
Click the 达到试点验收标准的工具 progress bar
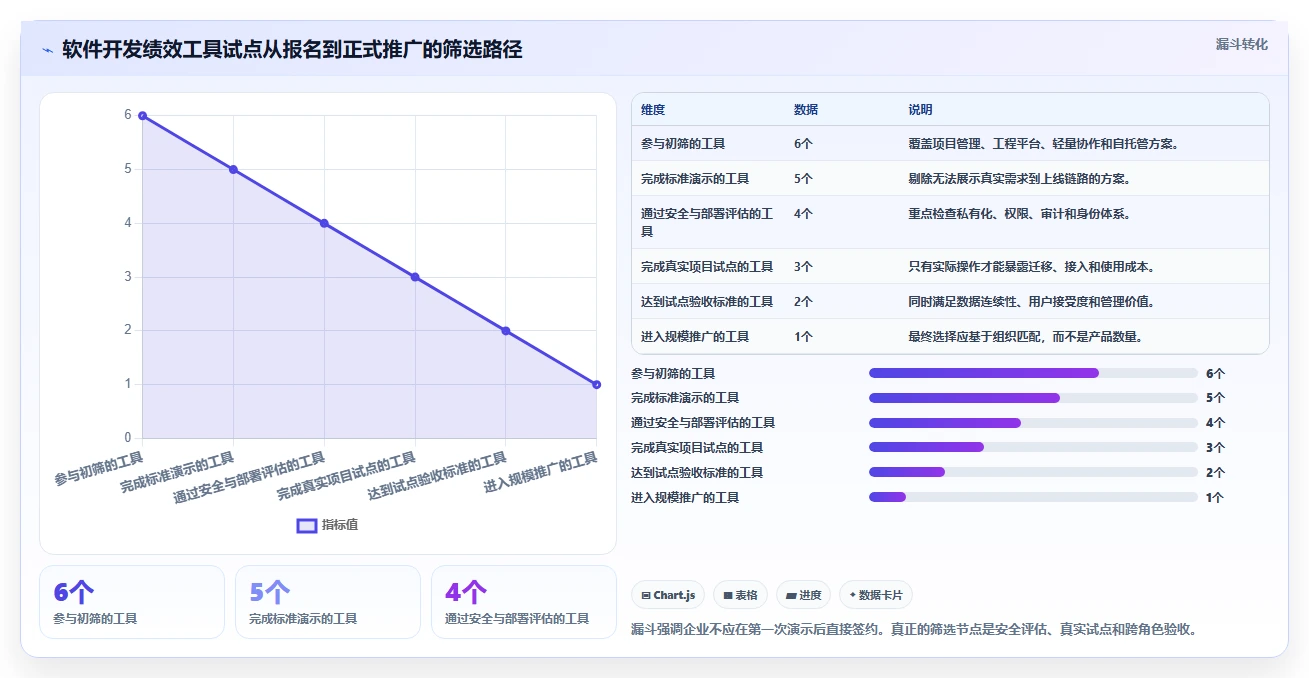1033,472
